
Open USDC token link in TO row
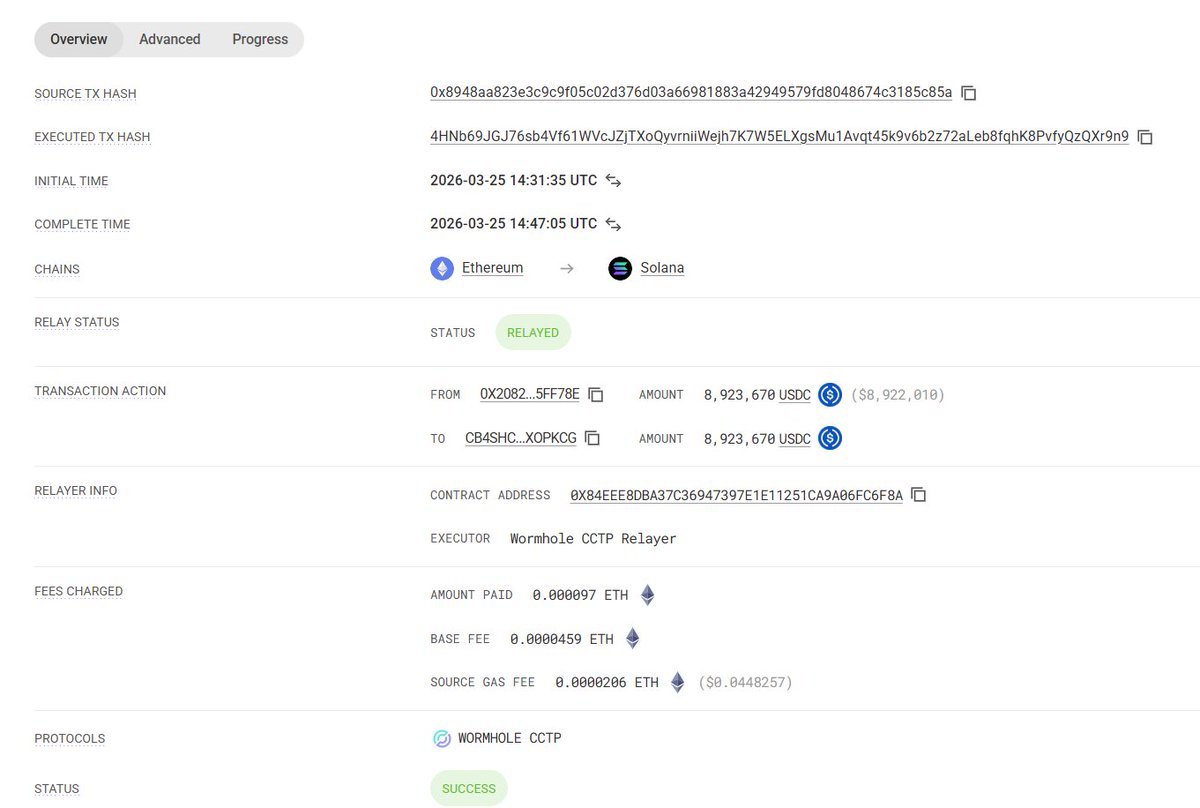click(x=795, y=438)
